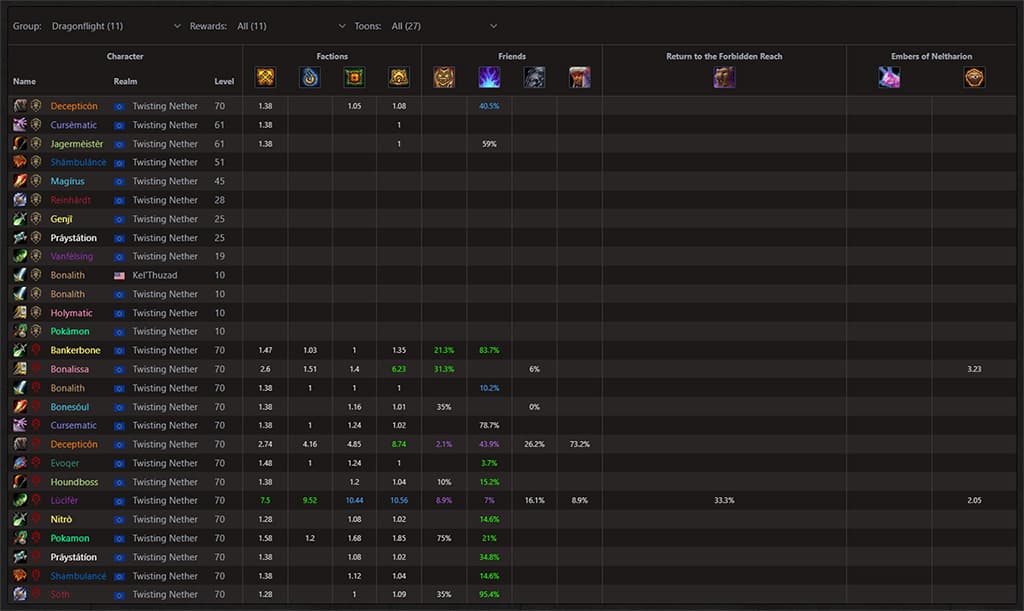Open the Return to the Forbidden Reach icon

tap(723, 77)
